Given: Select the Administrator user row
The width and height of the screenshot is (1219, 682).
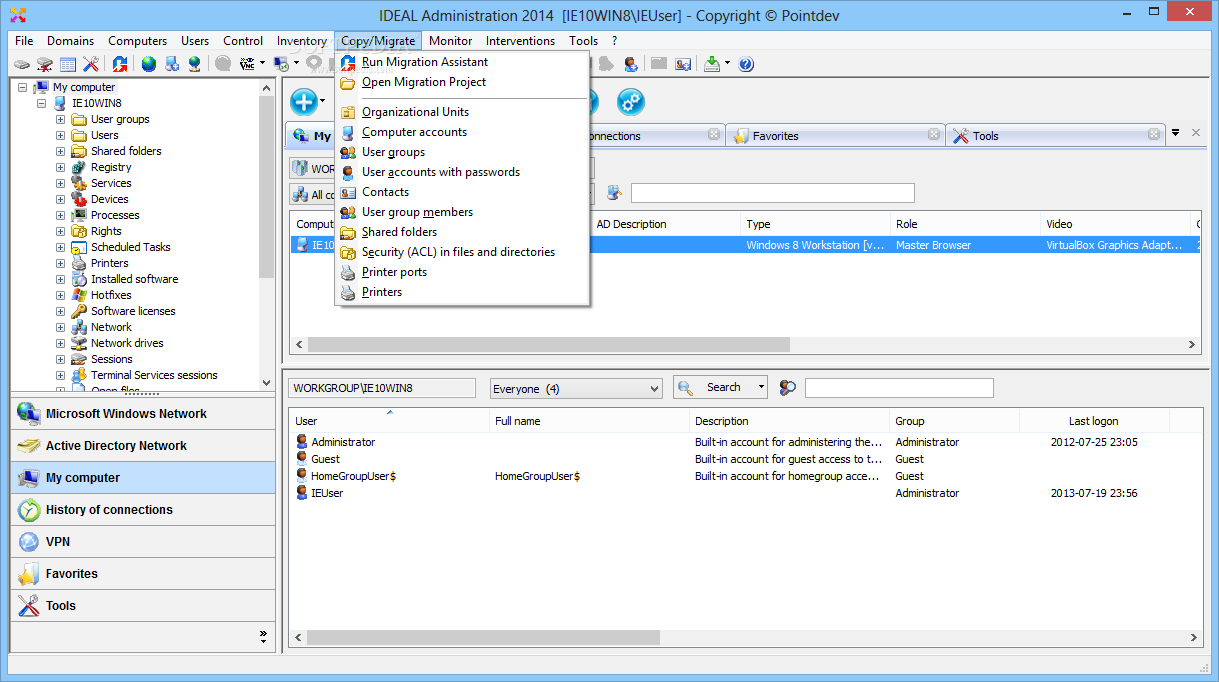Looking at the screenshot, I should pos(744,442).
